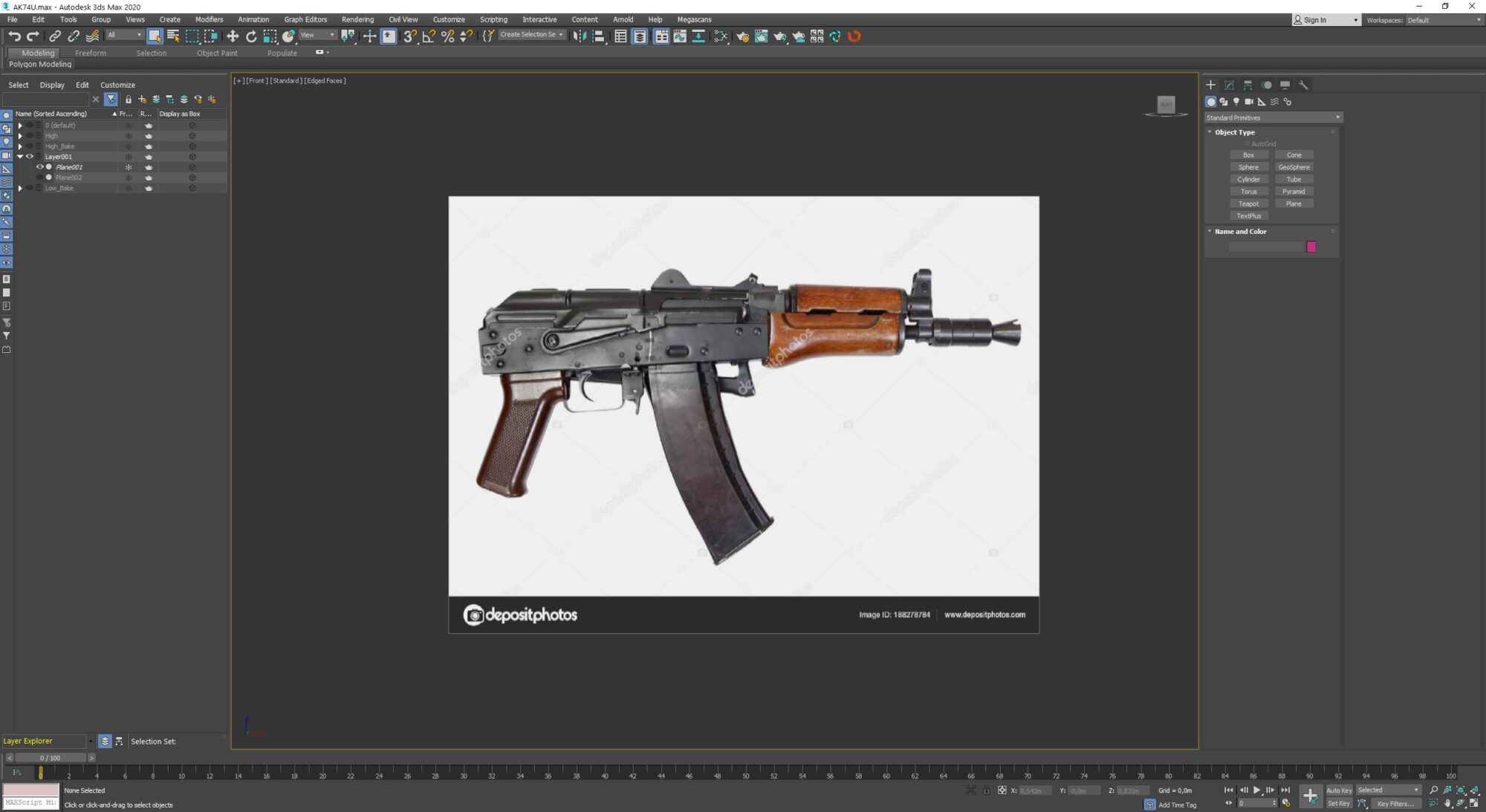The width and height of the screenshot is (1486, 812).
Task: Show hidden Plane002 via its eye icon
Action: pos(40,178)
